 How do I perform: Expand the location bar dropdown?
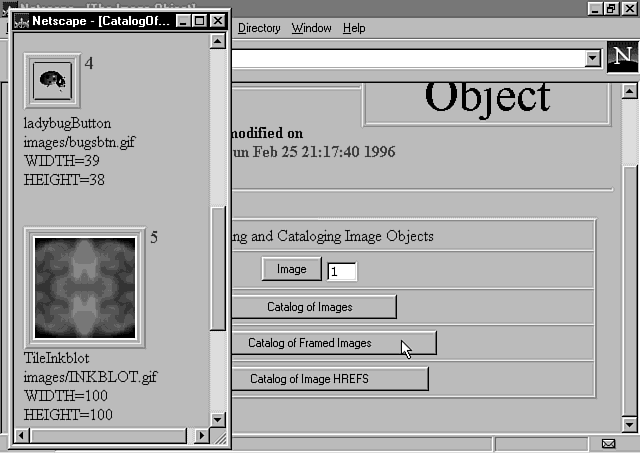click(x=594, y=59)
